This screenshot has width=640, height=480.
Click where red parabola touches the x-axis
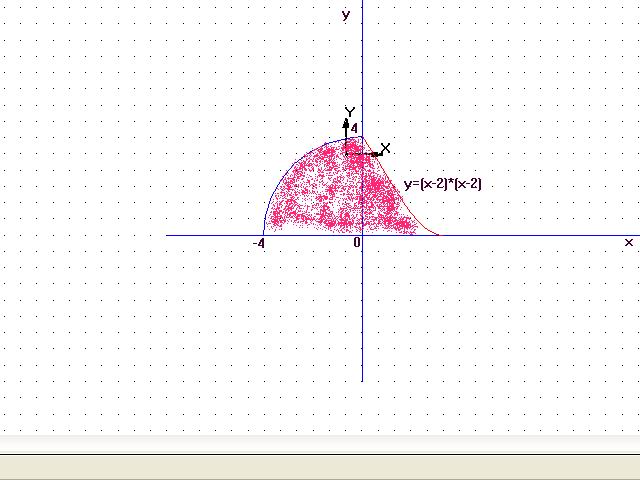[437, 235]
